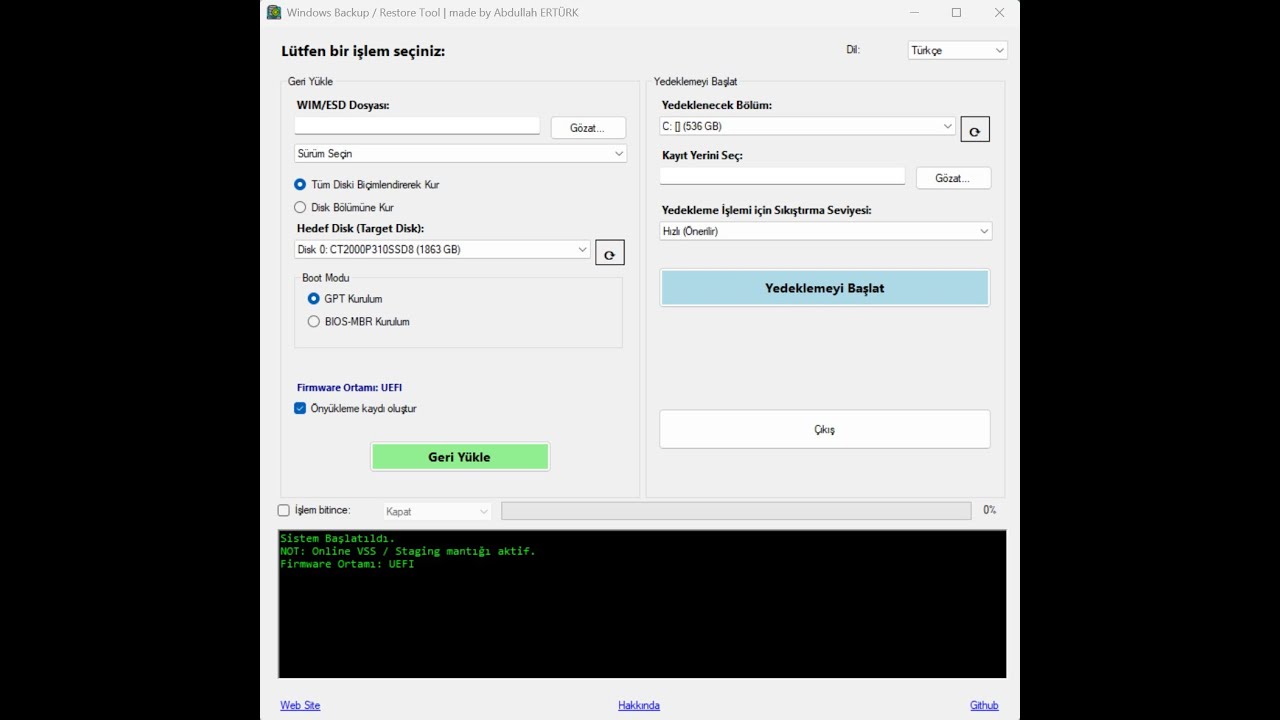The image size is (1280, 720).
Task: Open the Web Site link
Action: [300, 705]
